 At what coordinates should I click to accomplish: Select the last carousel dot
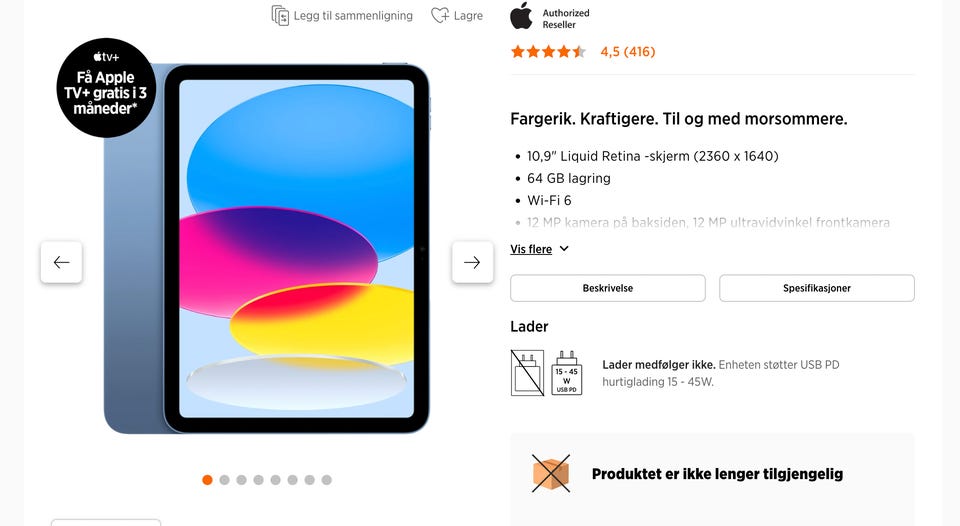(x=327, y=480)
